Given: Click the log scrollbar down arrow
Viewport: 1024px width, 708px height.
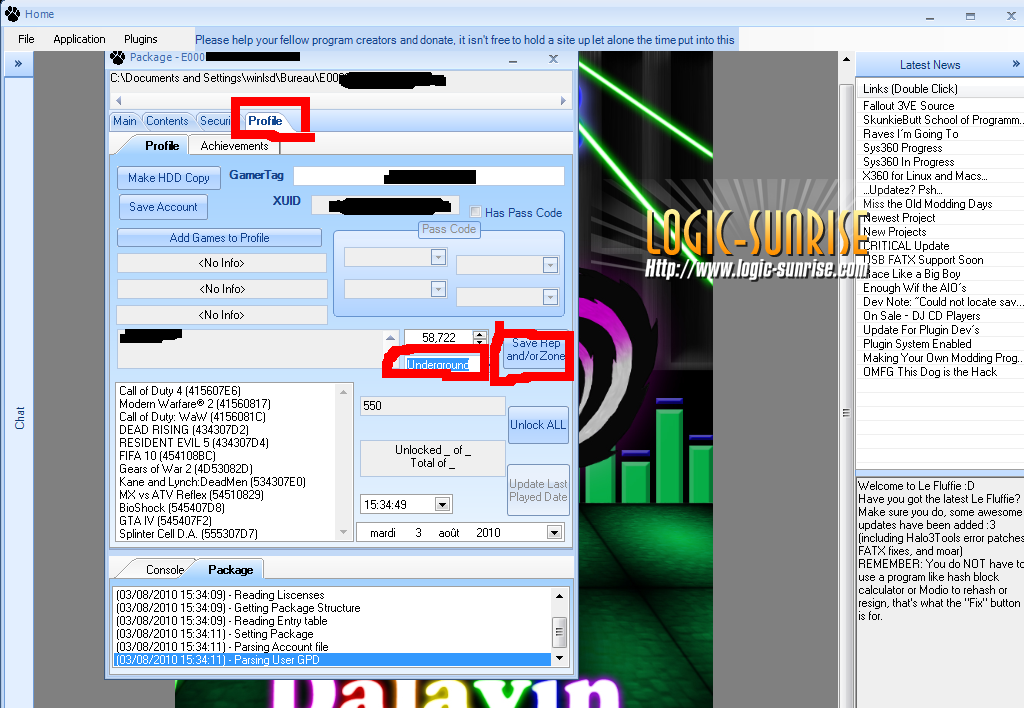Looking at the screenshot, I should point(559,658).
